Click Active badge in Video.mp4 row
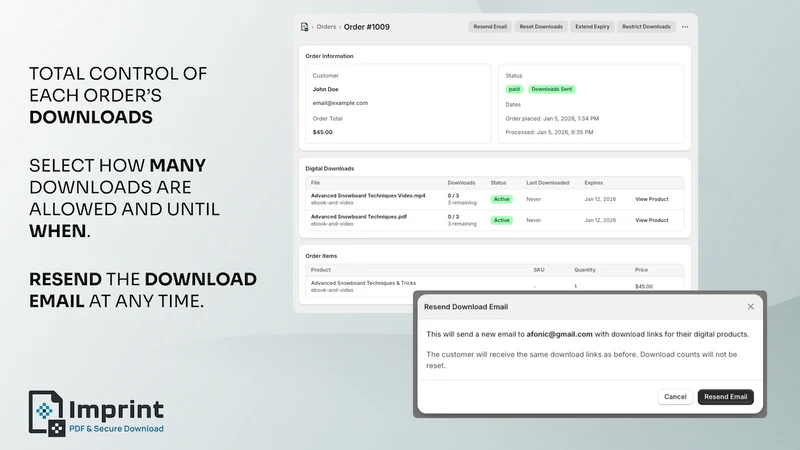Screen dimensions: 800x450 [x=502, y=199]
